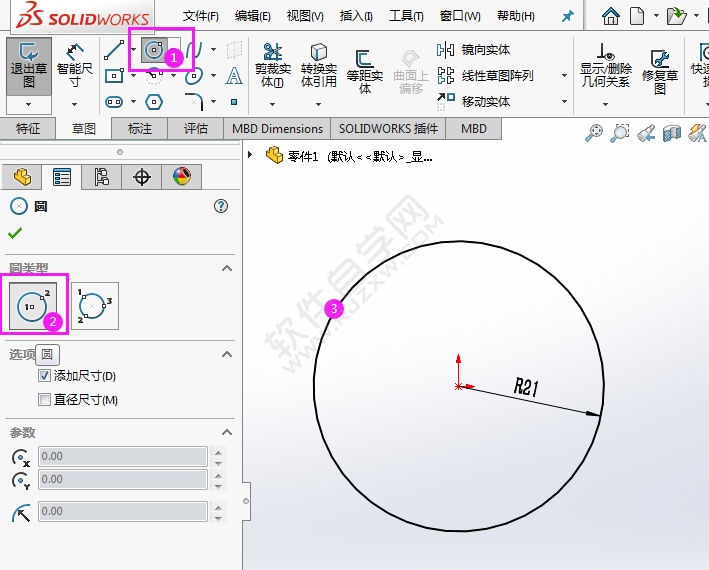Choose perimeter (3-point) circle type

point(95,306)
